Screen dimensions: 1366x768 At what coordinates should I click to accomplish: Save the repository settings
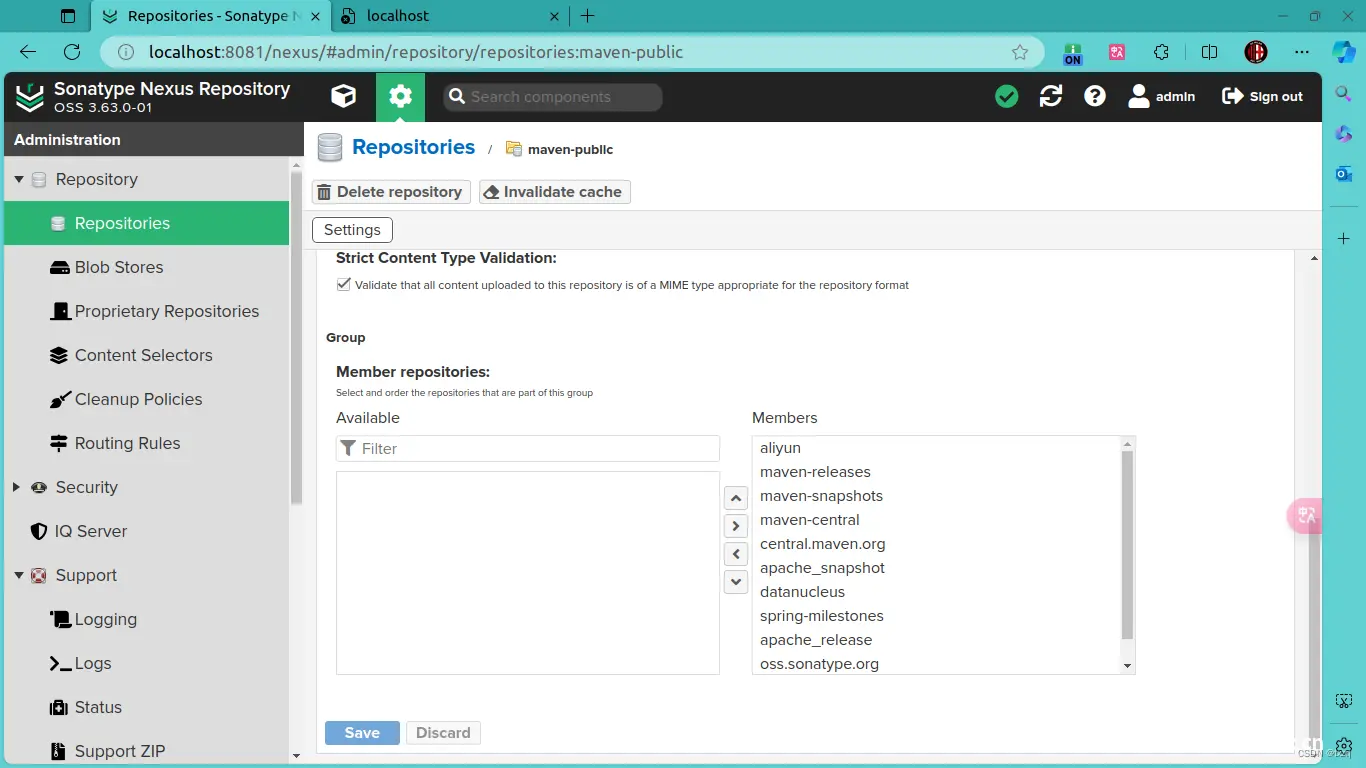point(362,733)
